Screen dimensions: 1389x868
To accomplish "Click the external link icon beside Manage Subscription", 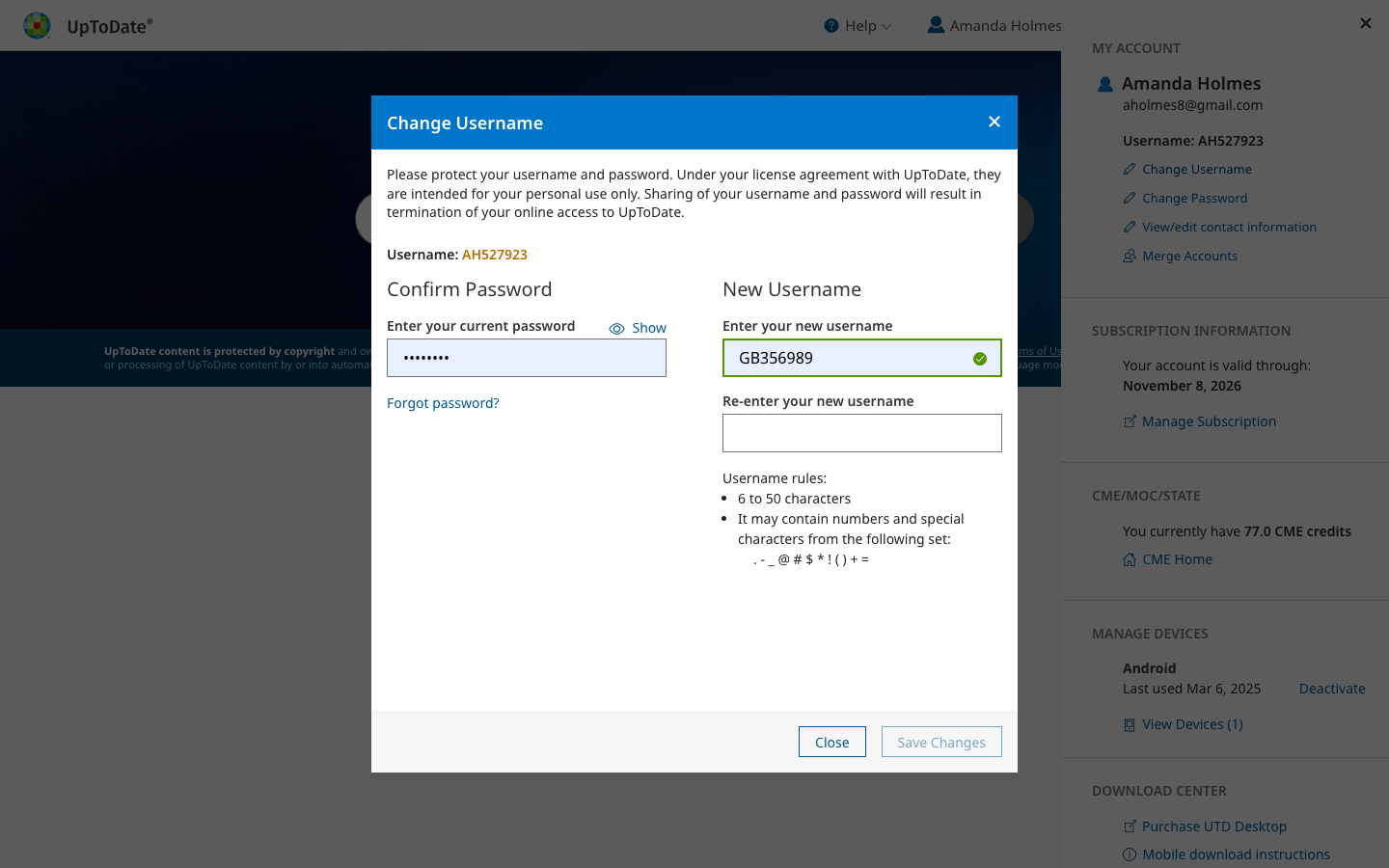I will coord(1130,421).
